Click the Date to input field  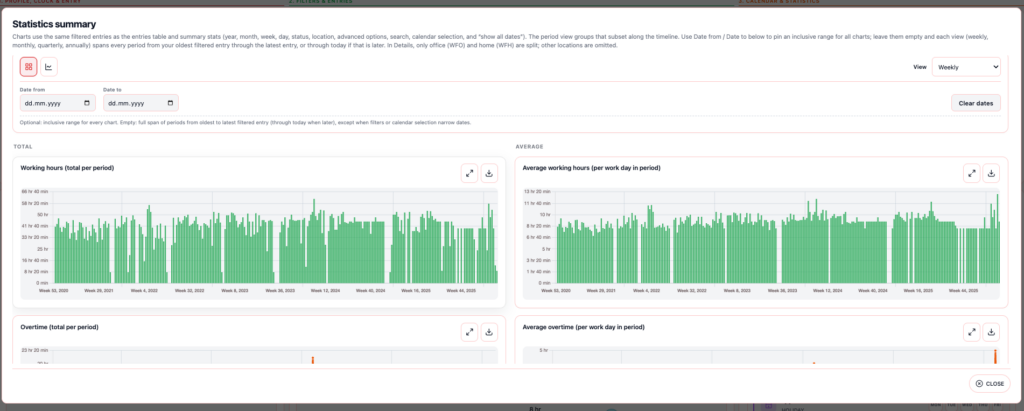pyautogui.click(x=133, y=103)
